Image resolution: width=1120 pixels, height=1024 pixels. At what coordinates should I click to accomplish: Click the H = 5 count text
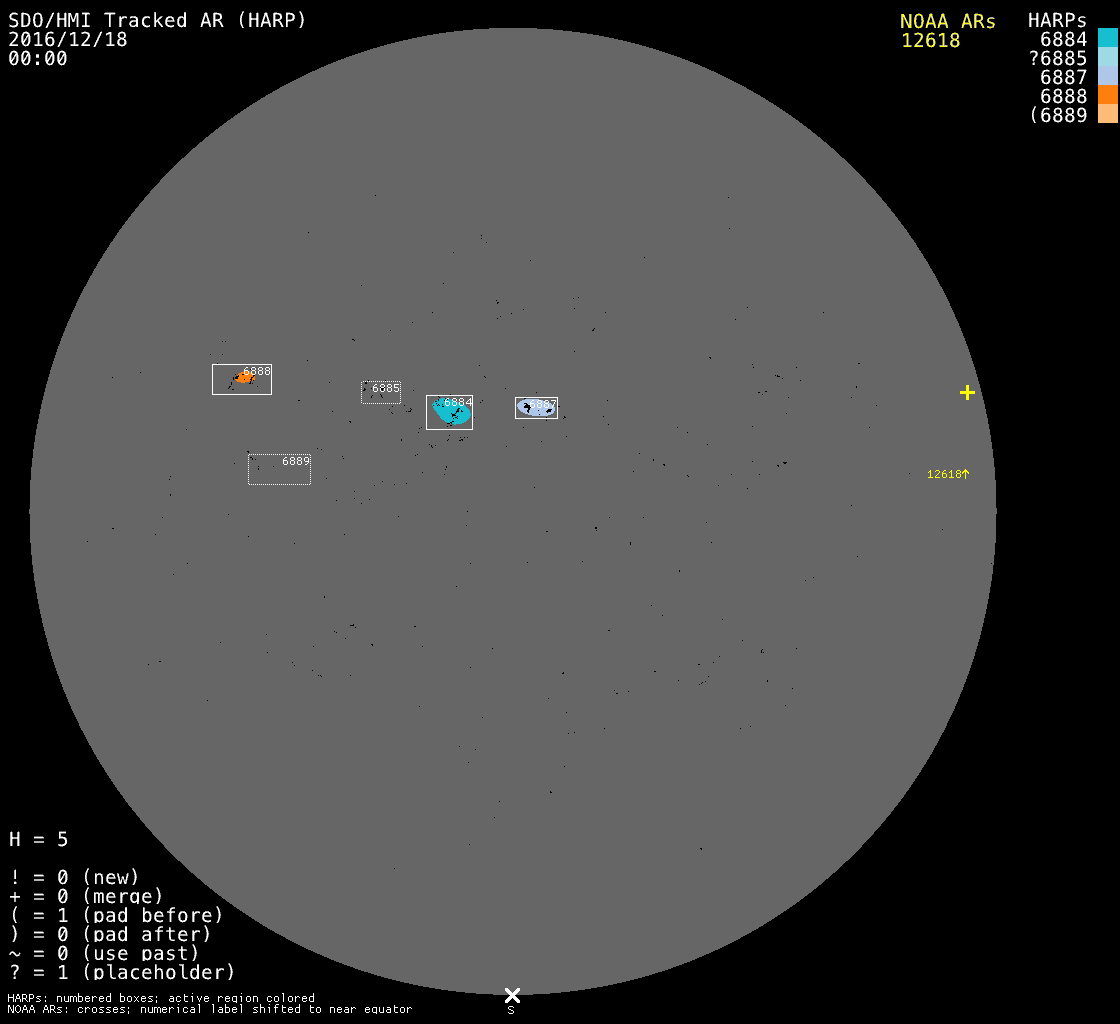(x=39, y=839)
